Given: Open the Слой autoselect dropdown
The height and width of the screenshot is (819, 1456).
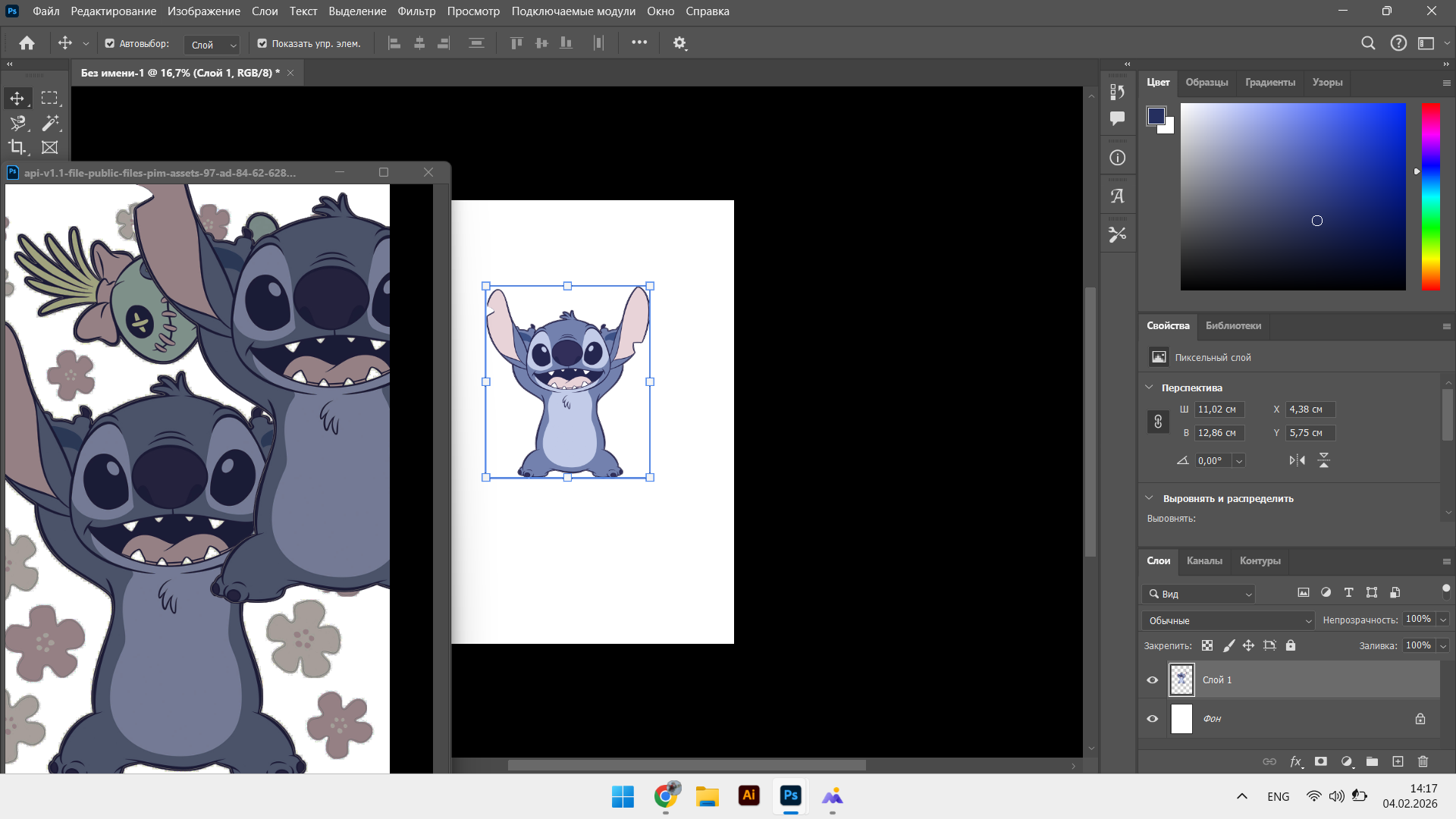Looking at the screenshot, I should click(x=212, y=45).
